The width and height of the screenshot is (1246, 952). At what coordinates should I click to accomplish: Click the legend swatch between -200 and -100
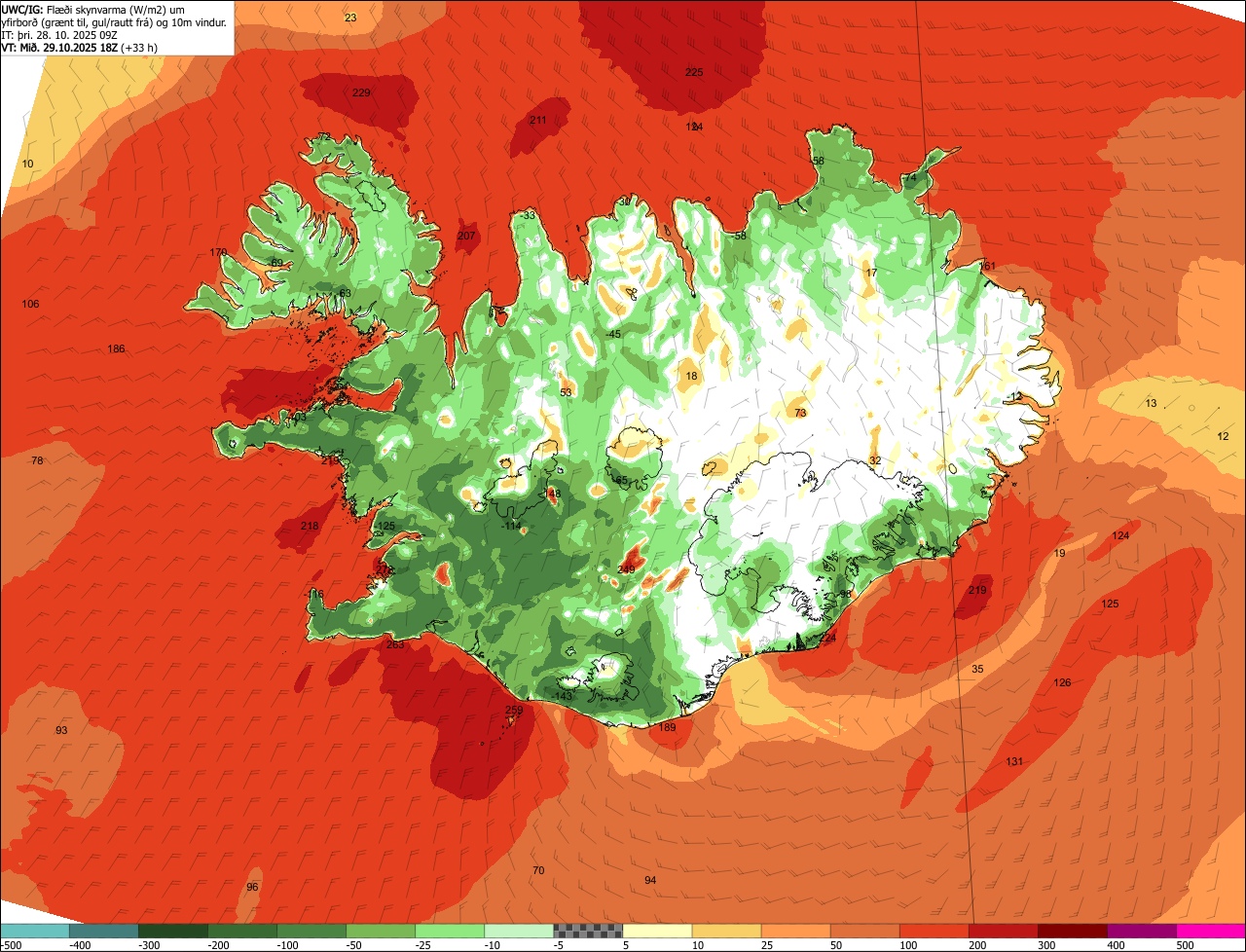[242, 930]
